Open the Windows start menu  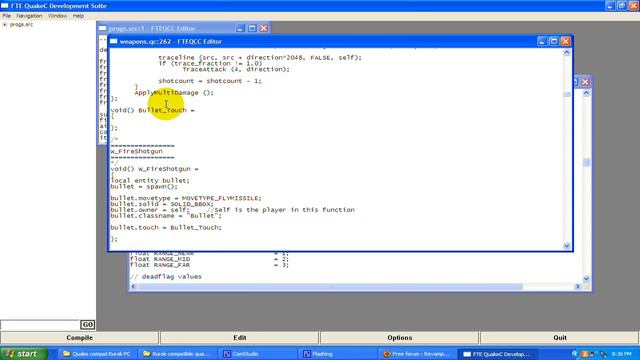pos(23,353)
